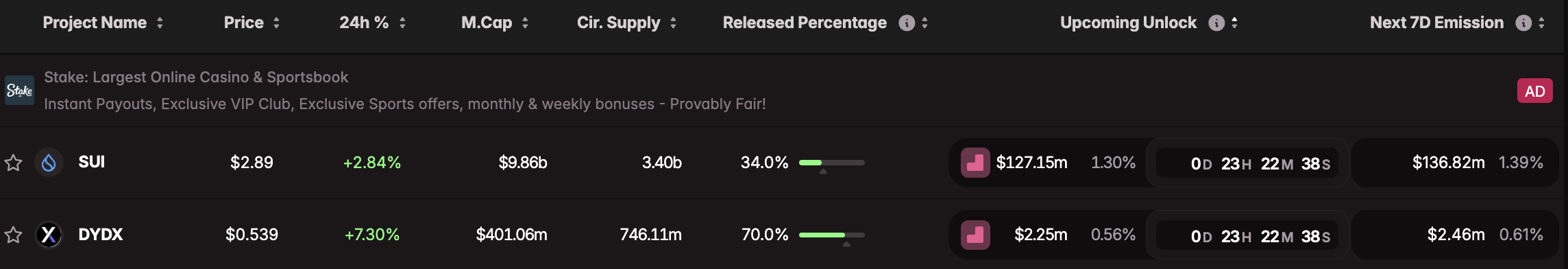Viewport: 1568px width, 269px height.
Task: Click DYDX's released percentage progress bar
Action: click(x=832, y=235)
